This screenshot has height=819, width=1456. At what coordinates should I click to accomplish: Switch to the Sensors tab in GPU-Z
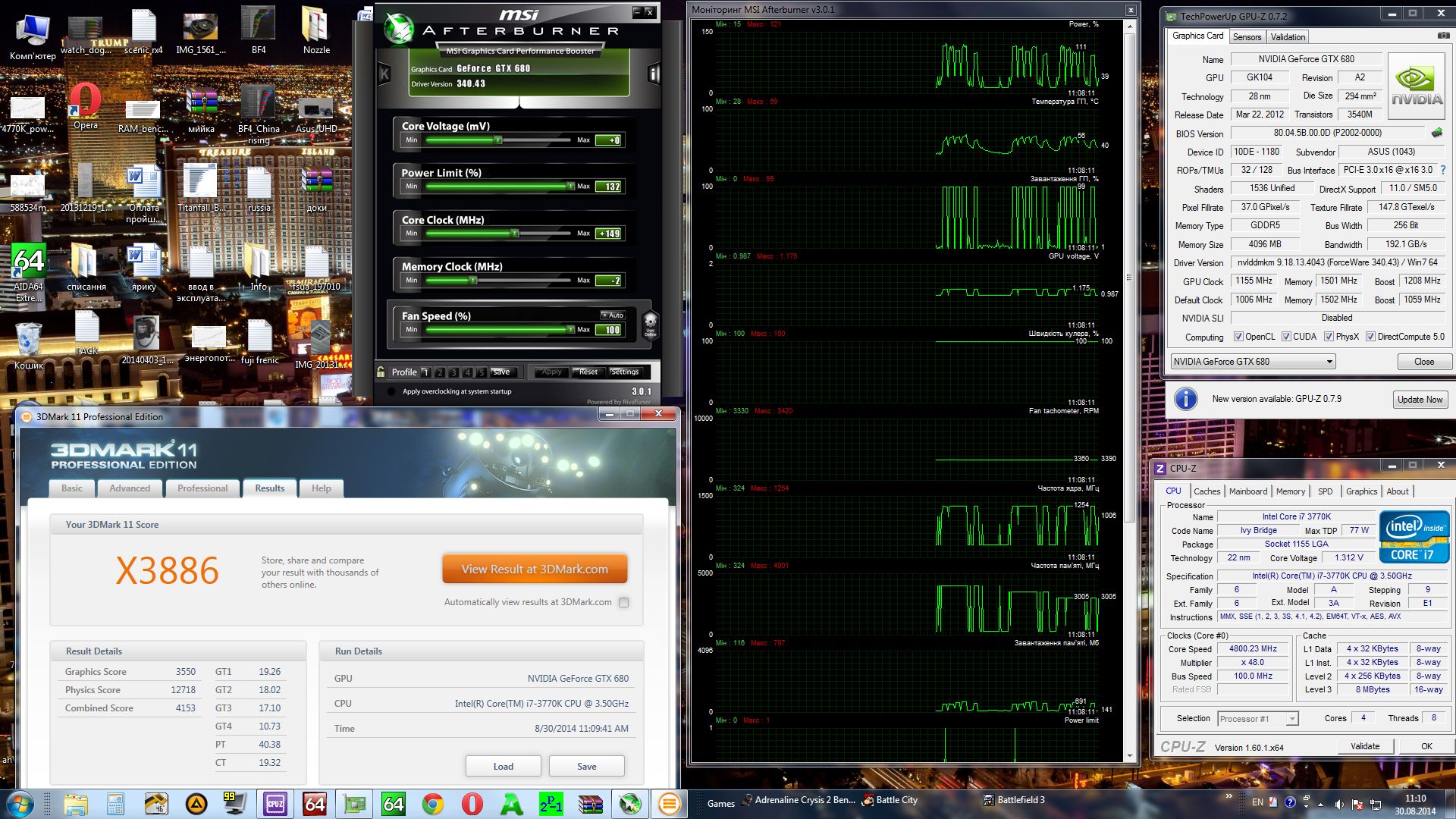(x=1247, y=36)
